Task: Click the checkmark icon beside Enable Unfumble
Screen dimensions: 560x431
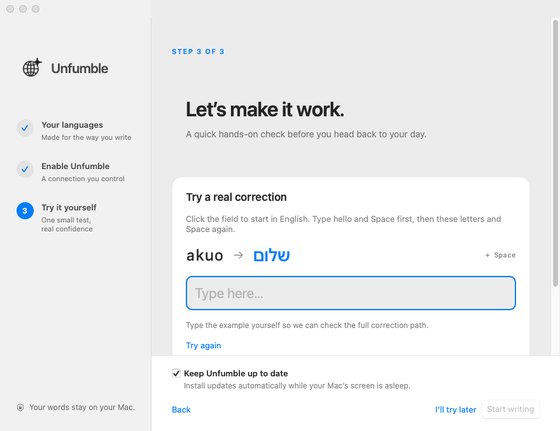Action: (x=25, y=169)
